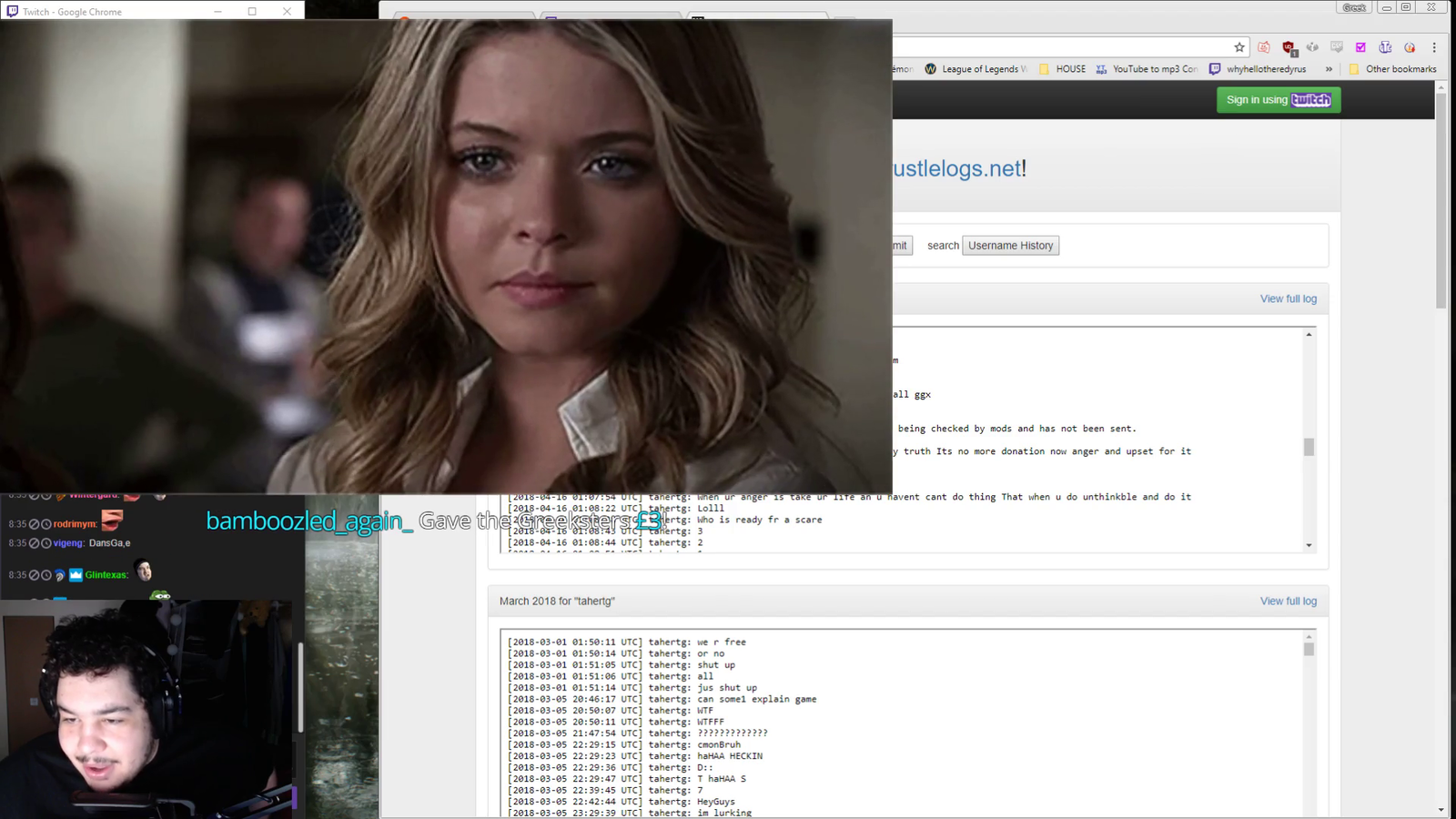Image resolution: width=1456 pixels, height=819 pixels.
Task: Click the orange circular extension icon
Action: tap(1410, 47)
